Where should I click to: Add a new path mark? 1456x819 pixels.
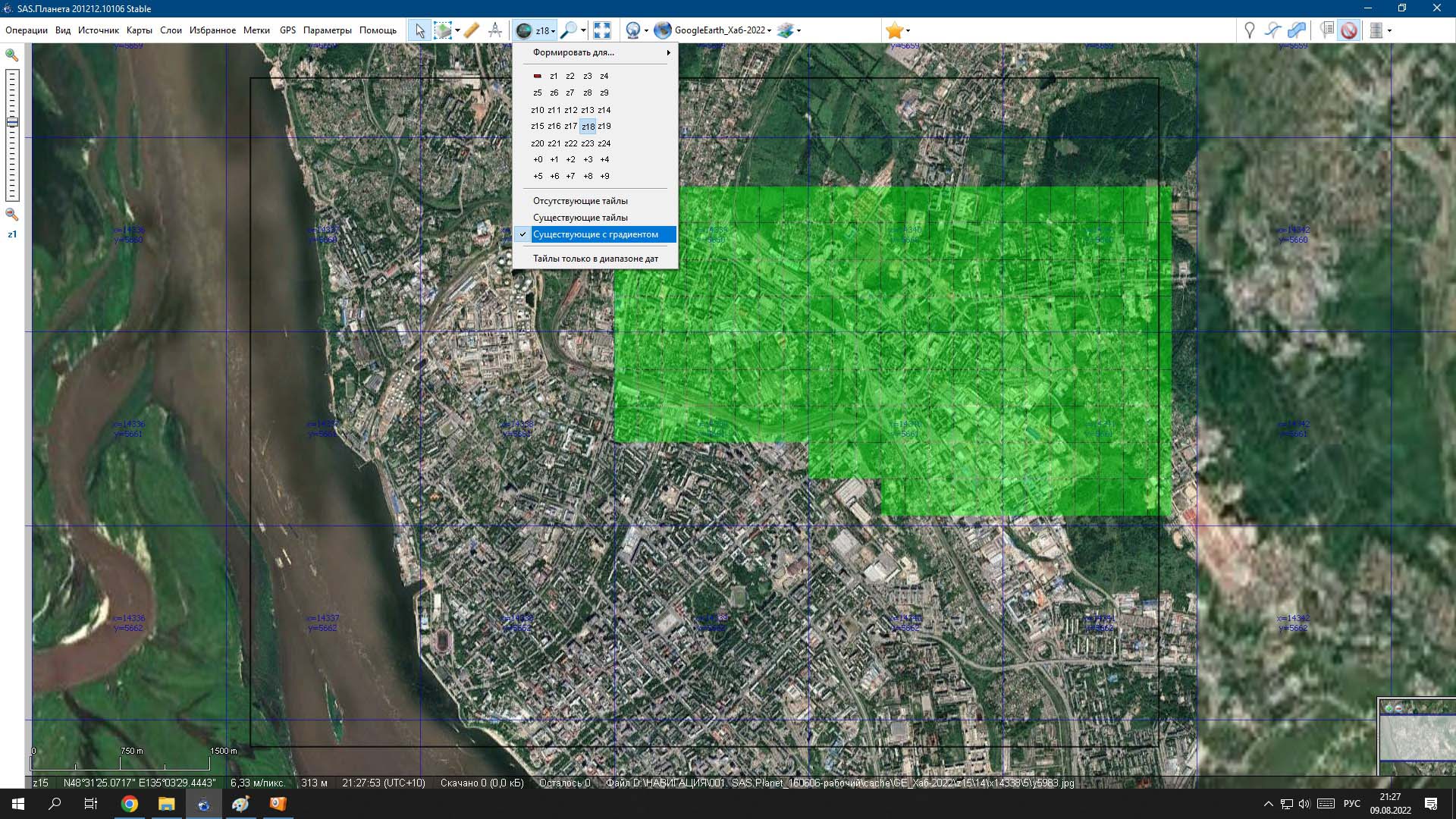pos(1272,30)
